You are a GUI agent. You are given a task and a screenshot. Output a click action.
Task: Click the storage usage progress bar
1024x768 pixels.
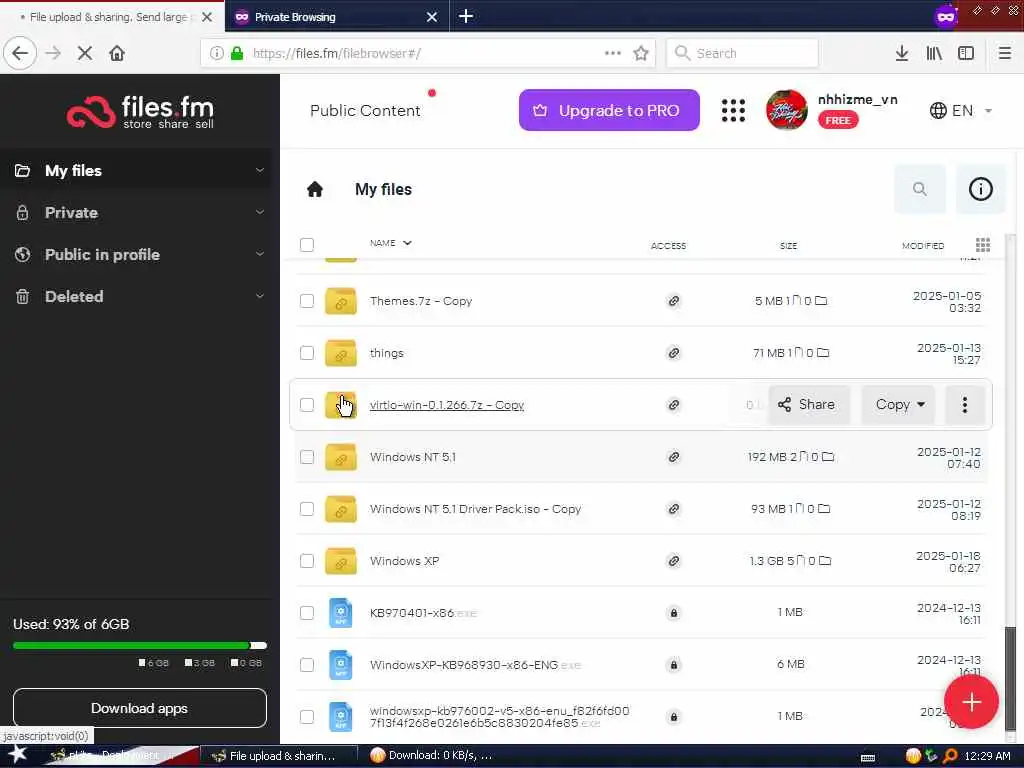click(x=140, y=645)
